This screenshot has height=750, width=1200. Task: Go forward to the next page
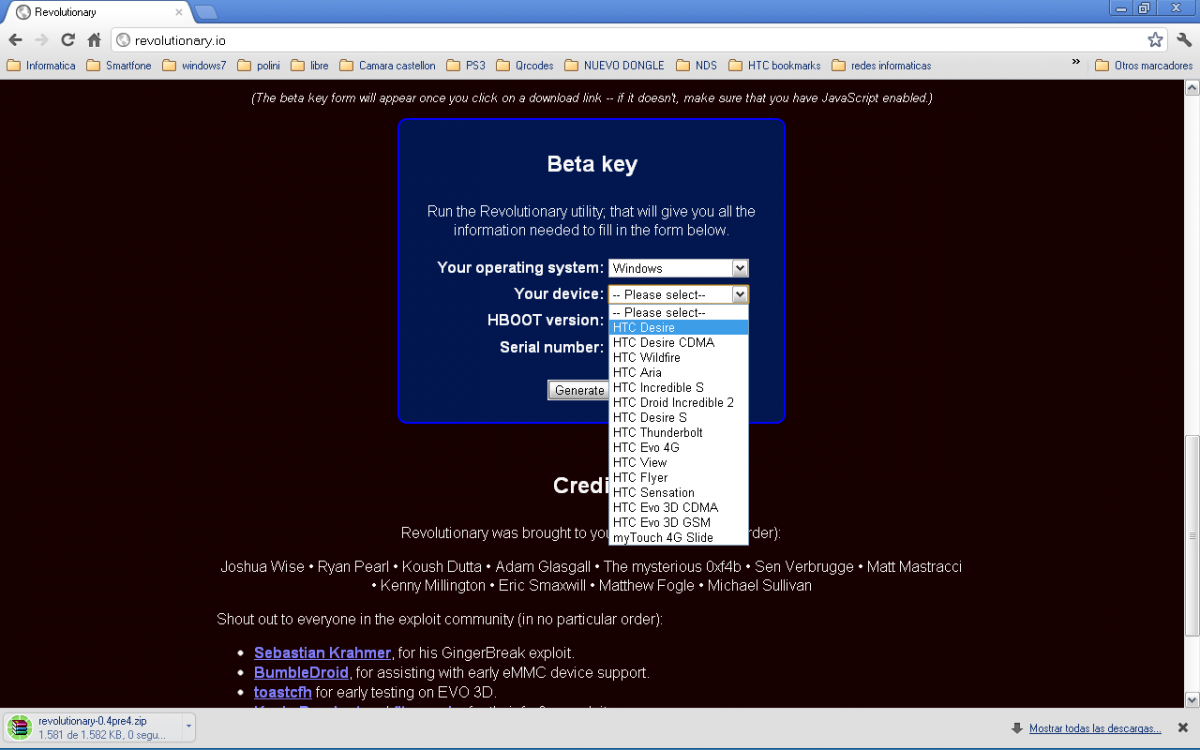pos(42,40)
